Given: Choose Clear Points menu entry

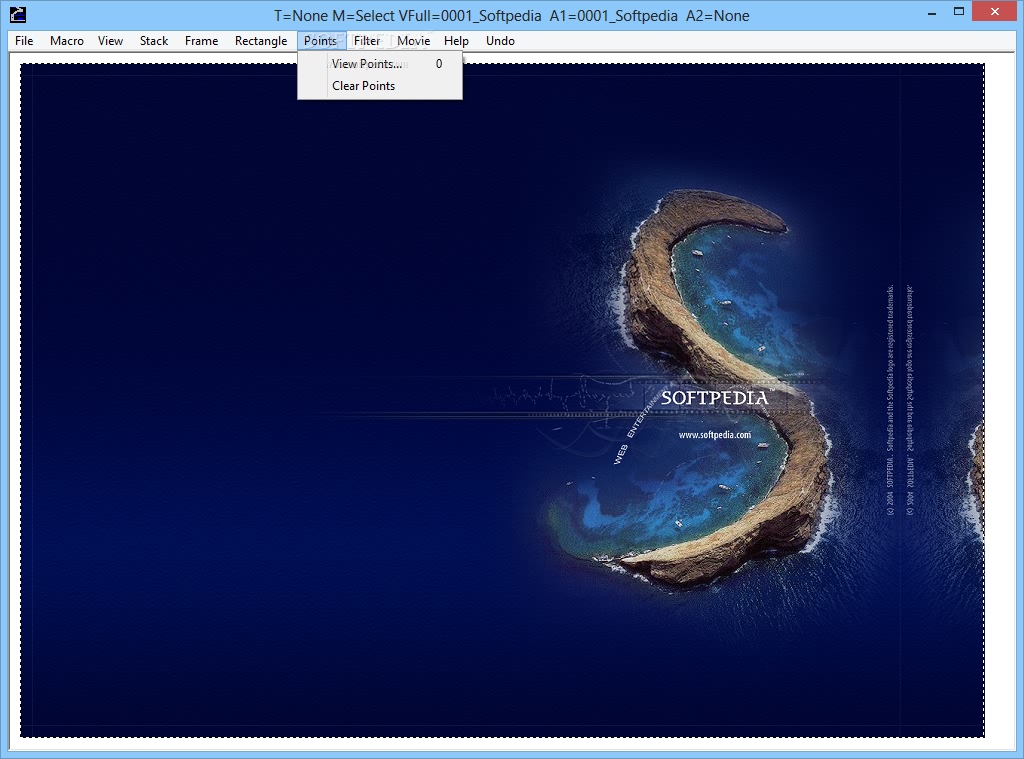Looking at the screenshot, I should (x=380, y=86).
